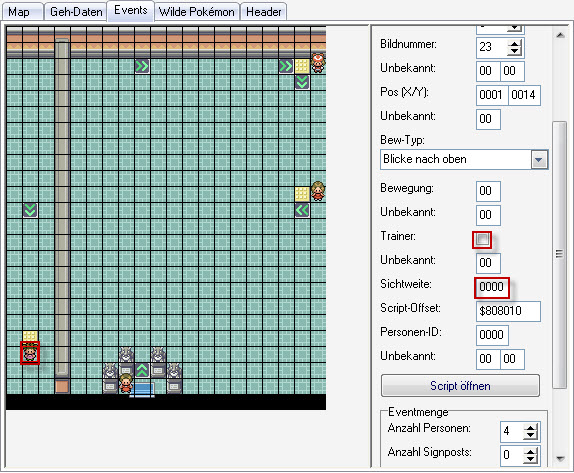The image size is (574, 473).
Task: Decrease Anzahl Personen value
Action: coord(530,436)
